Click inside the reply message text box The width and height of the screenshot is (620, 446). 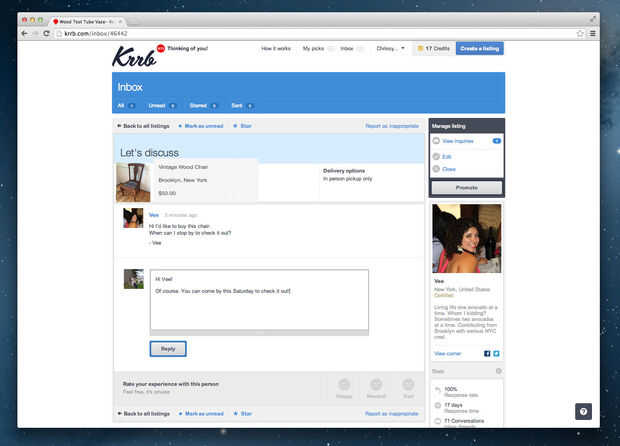[x=259, y=300]
